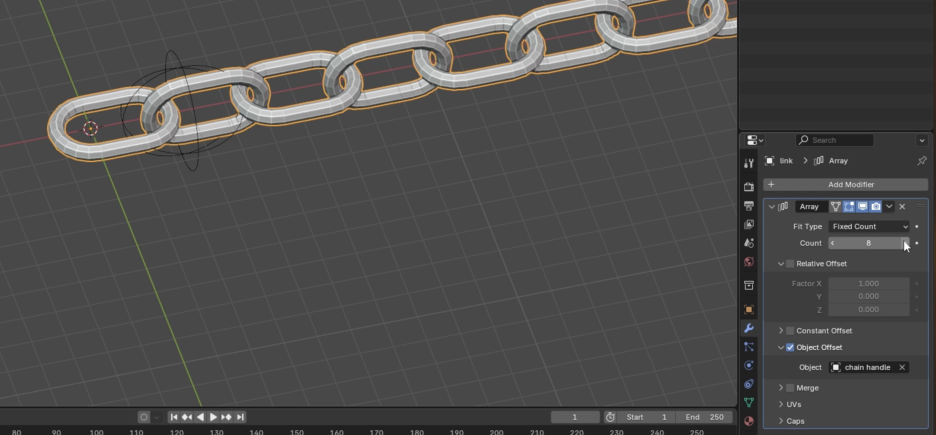
Task: Toggle Array modifier edit mode display
Action: (849, 206)
